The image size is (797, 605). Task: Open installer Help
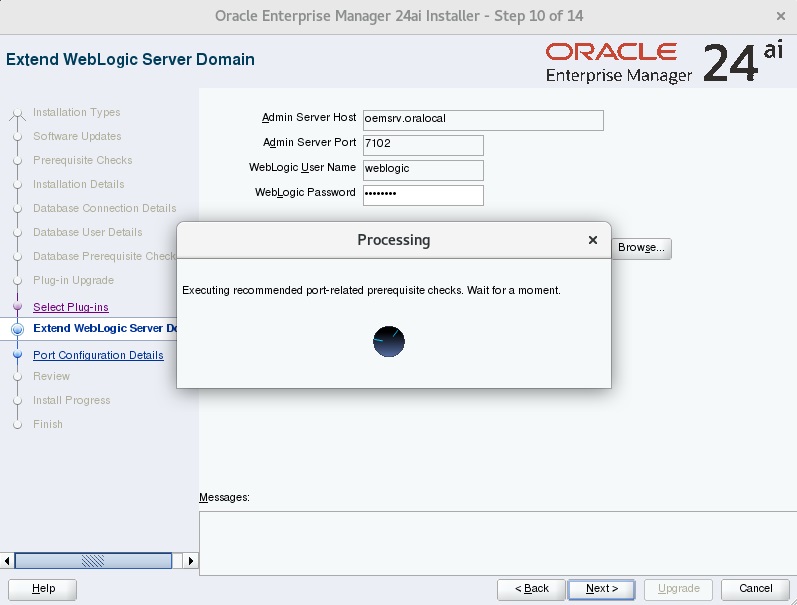point(43,589)
